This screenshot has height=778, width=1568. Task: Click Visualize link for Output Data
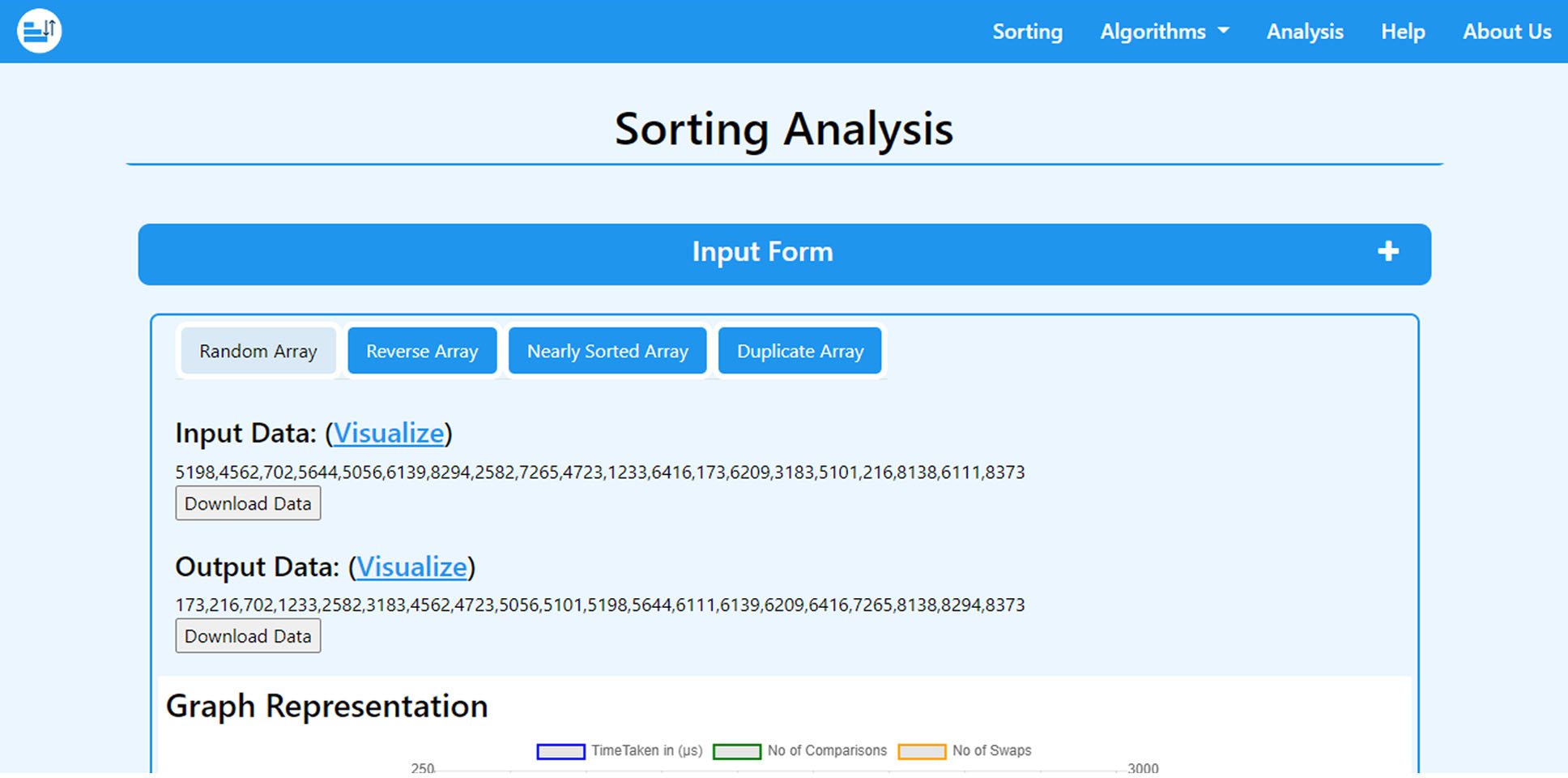coord(412,567)
